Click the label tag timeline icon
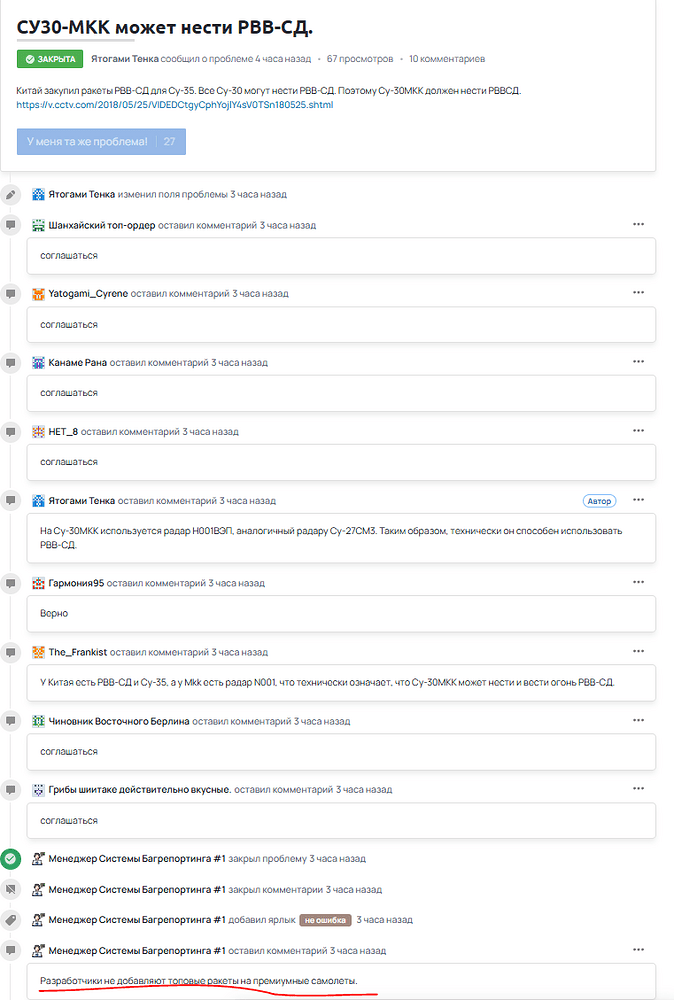Screen dimensions: 674x1000 pyautogui.click(x=11, y=920)
